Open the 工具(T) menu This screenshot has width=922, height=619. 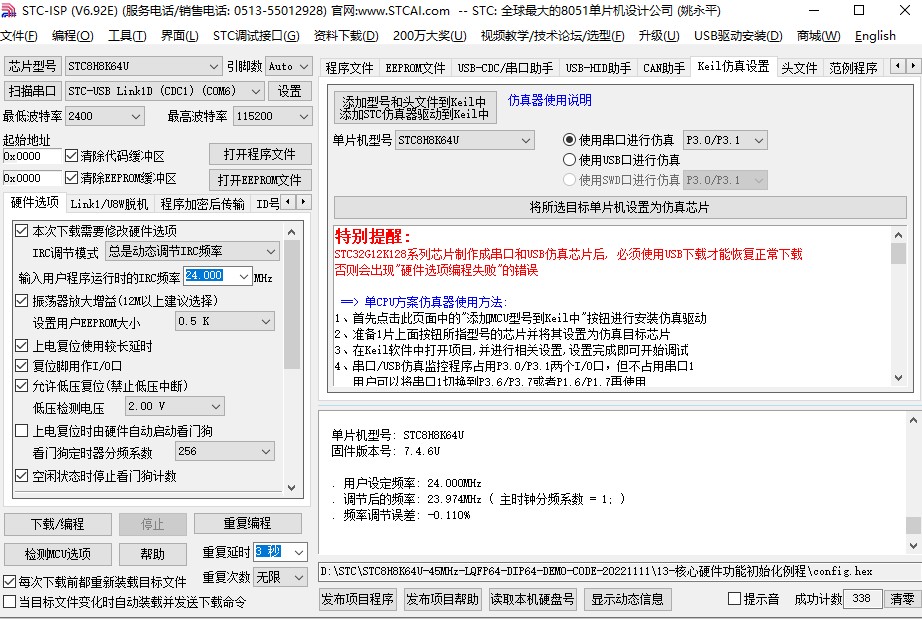coord(127,36)
